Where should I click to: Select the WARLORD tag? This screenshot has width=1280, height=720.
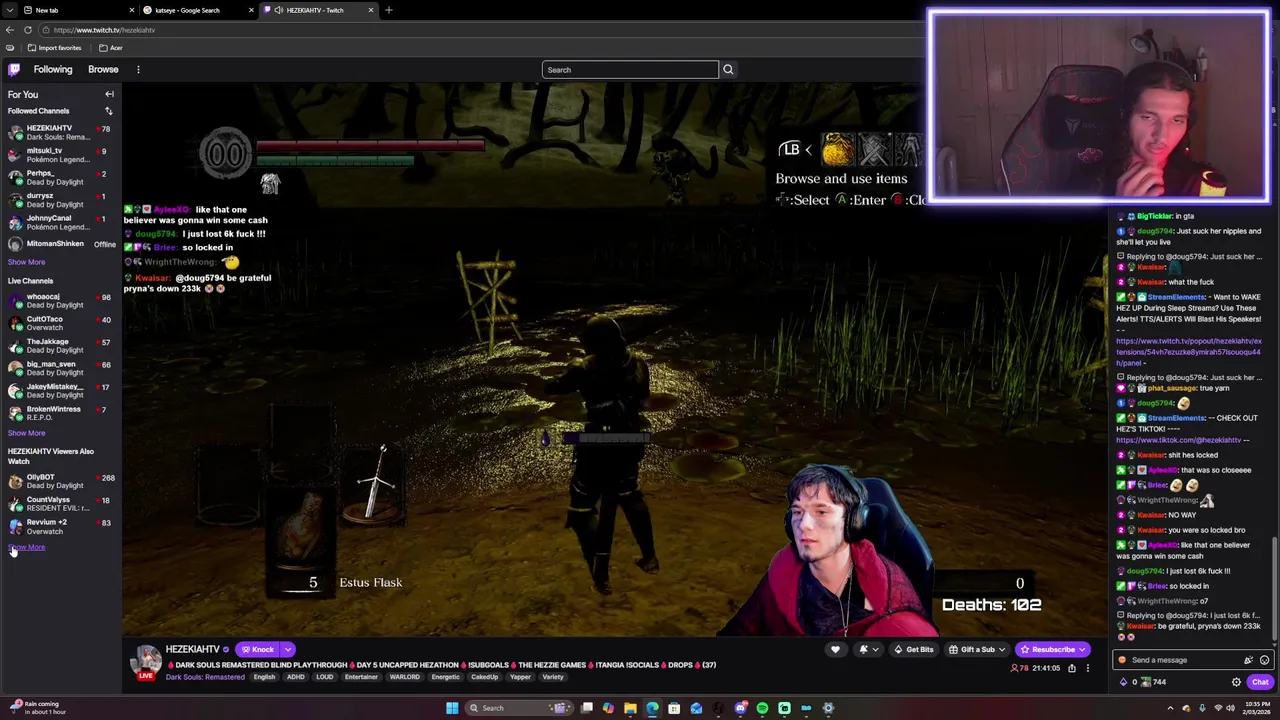[x=404, y=677]
